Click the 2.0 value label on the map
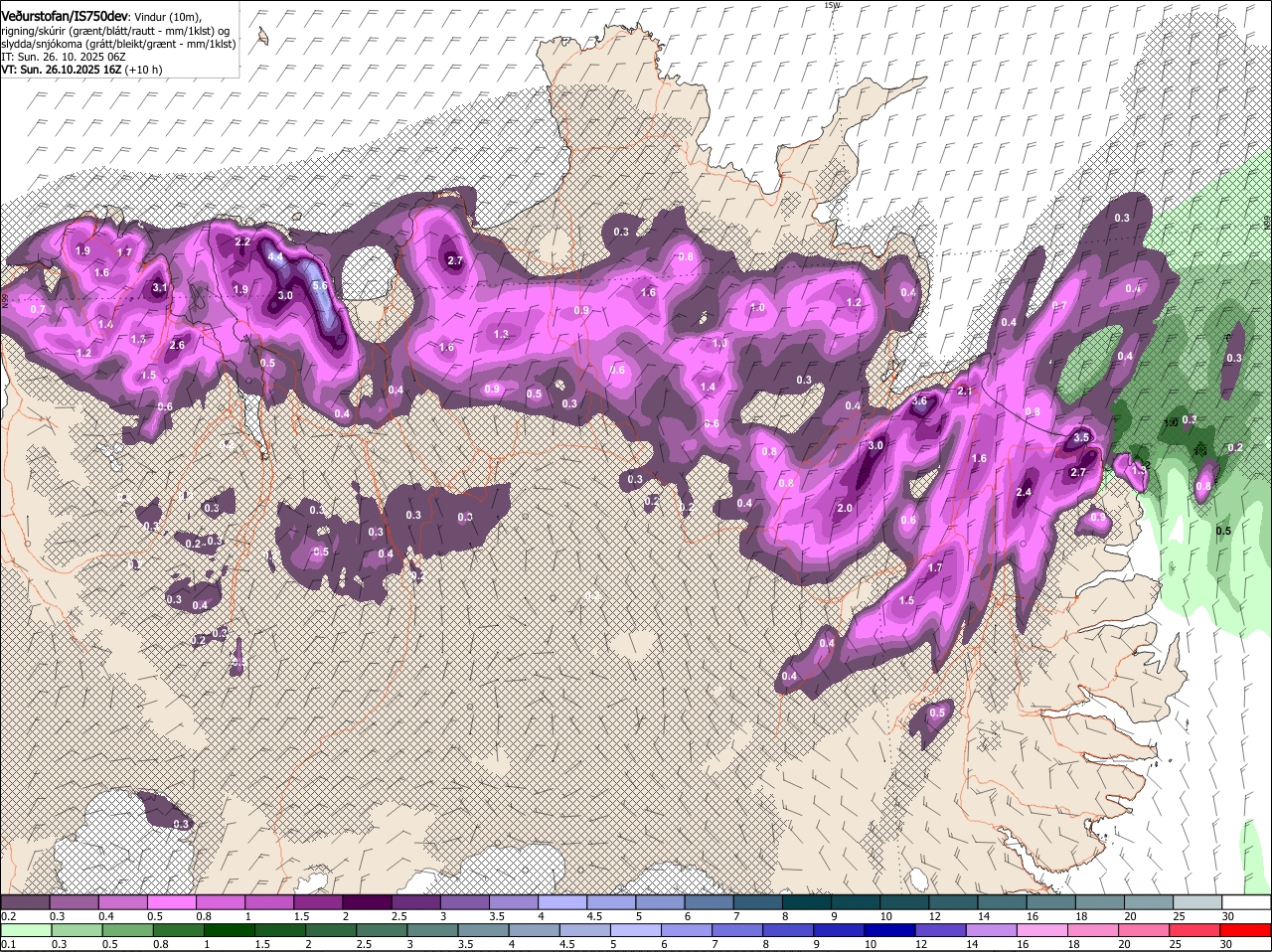1272x952 pixels. (x=845, y=508)
